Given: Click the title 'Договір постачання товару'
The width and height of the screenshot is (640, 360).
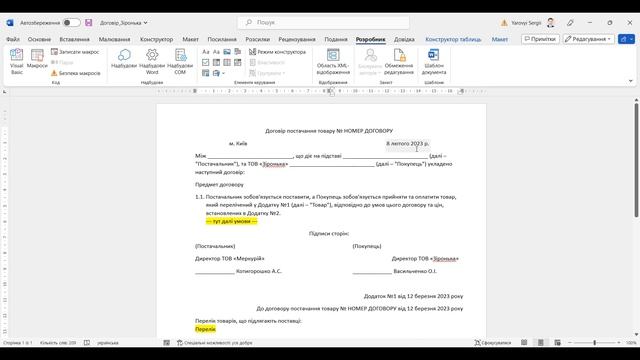Looking at the screenshot, I should [x=300, y=131].
